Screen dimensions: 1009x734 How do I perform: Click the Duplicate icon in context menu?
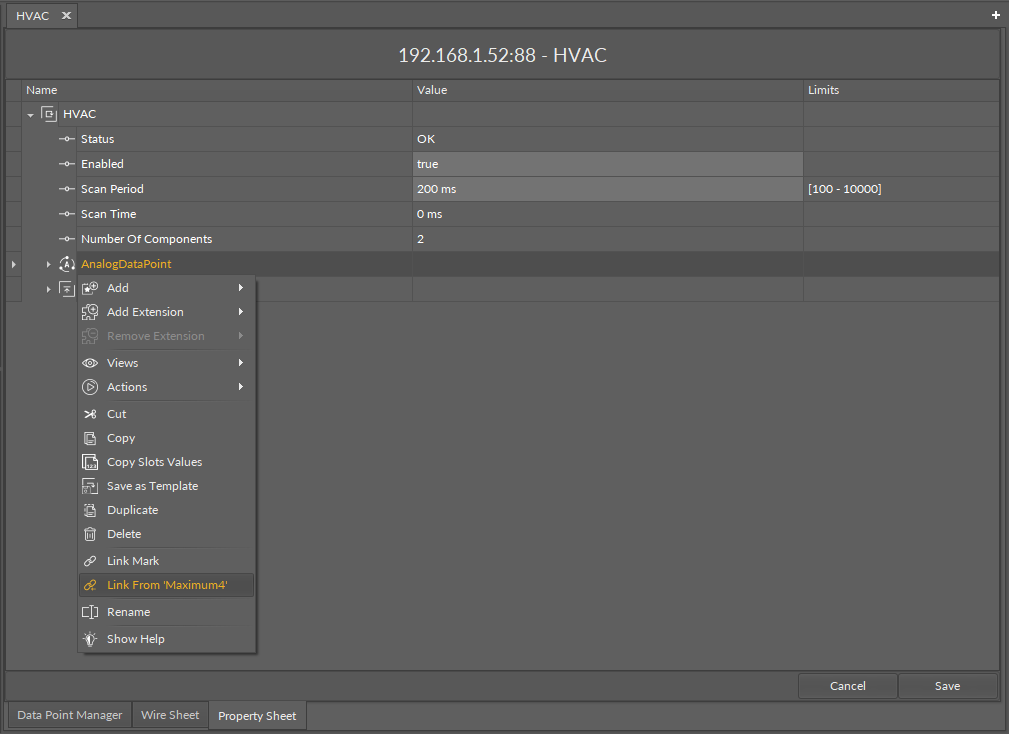point(90,510)
